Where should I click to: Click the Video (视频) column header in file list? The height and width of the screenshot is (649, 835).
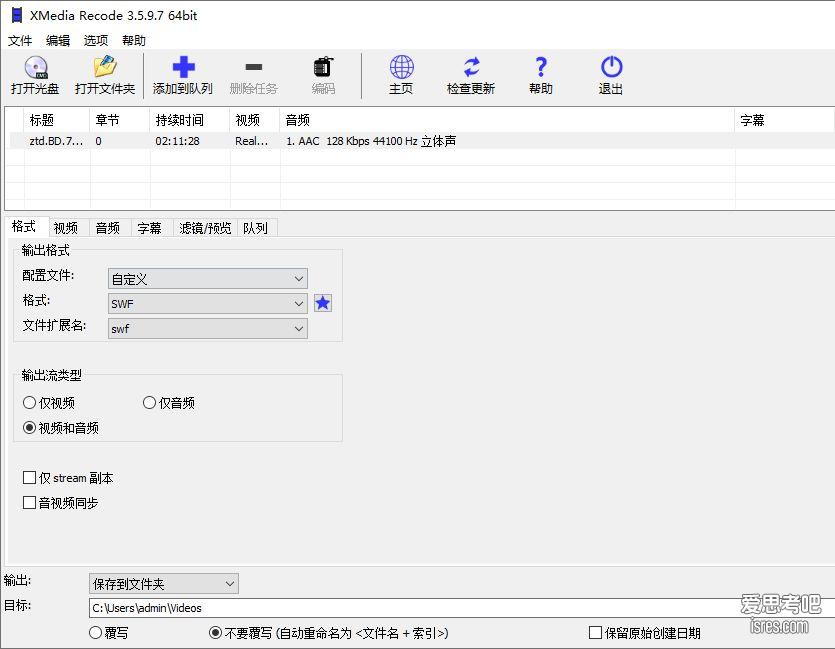[x=255, y=120]
